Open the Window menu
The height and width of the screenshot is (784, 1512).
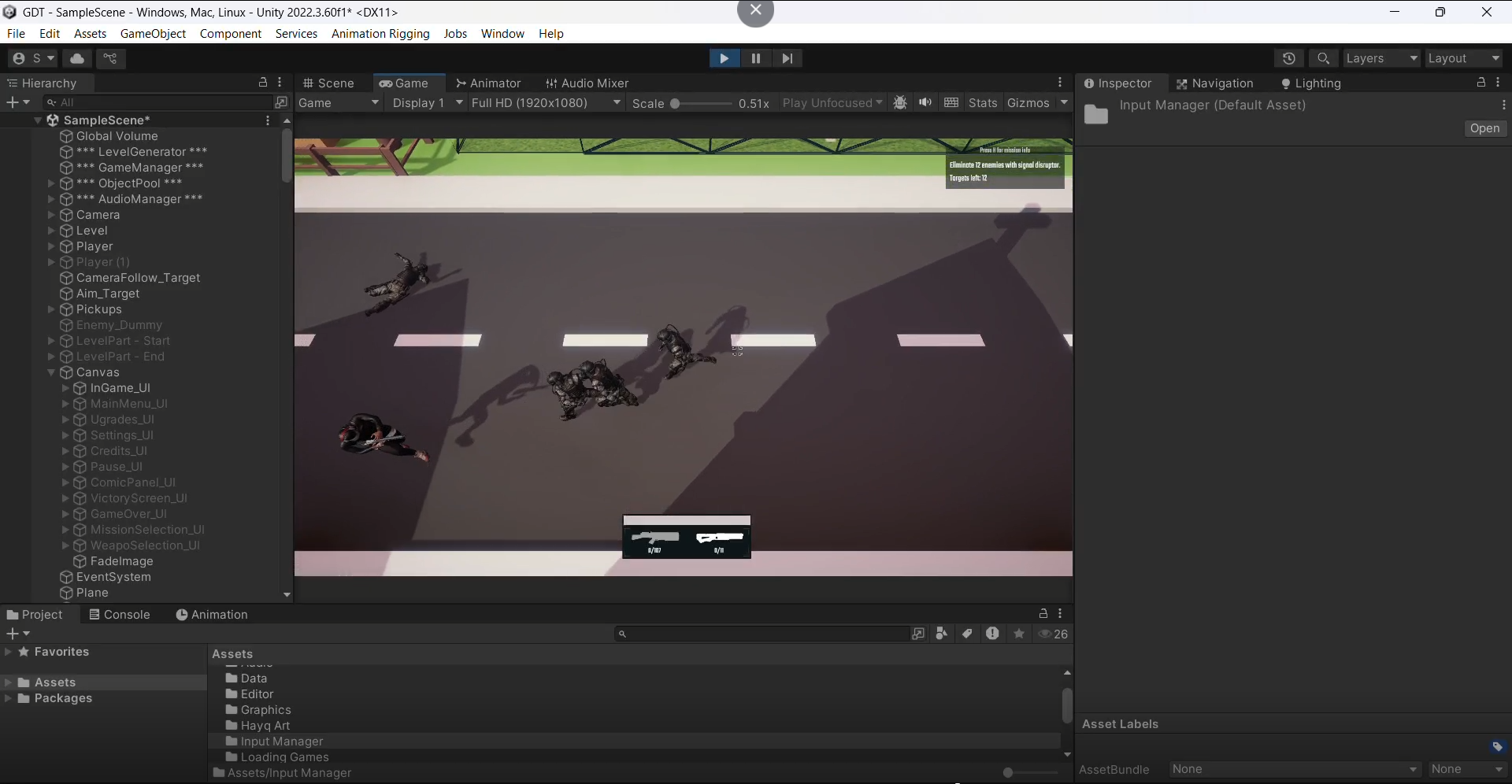[502, 34]
